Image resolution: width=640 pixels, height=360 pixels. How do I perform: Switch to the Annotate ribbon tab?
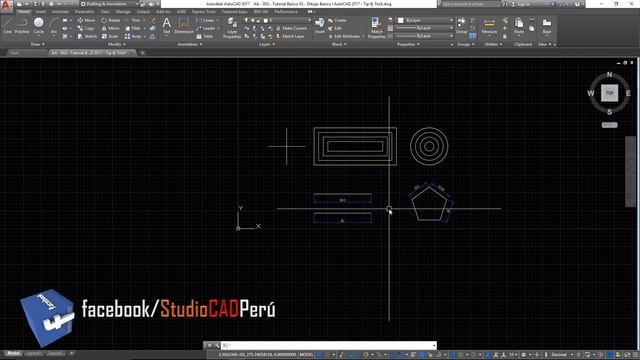(60, 12)
